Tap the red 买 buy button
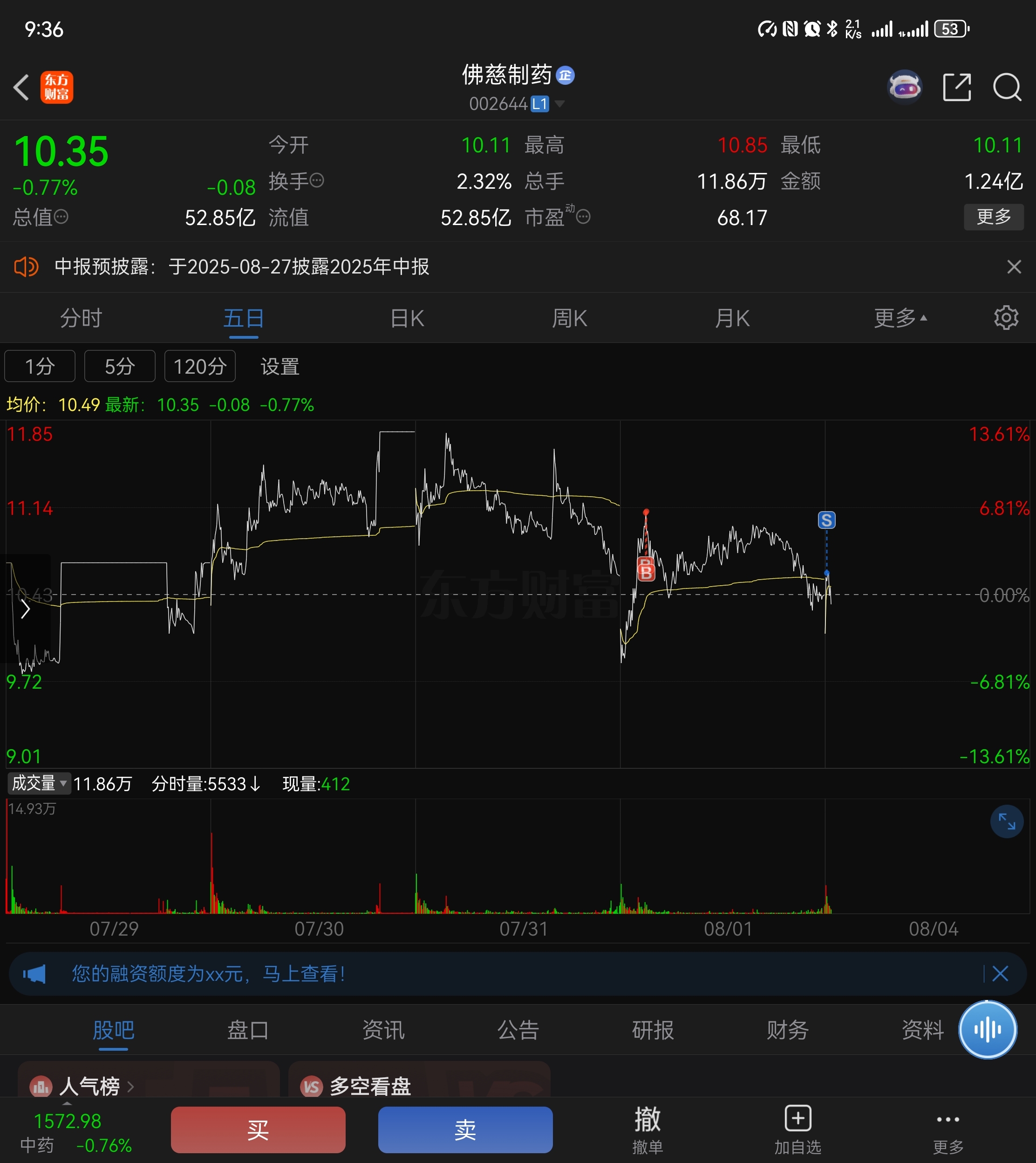Image resolution: width=1036 pixels, height=1163 pixels. click(x=258, y=1129)
